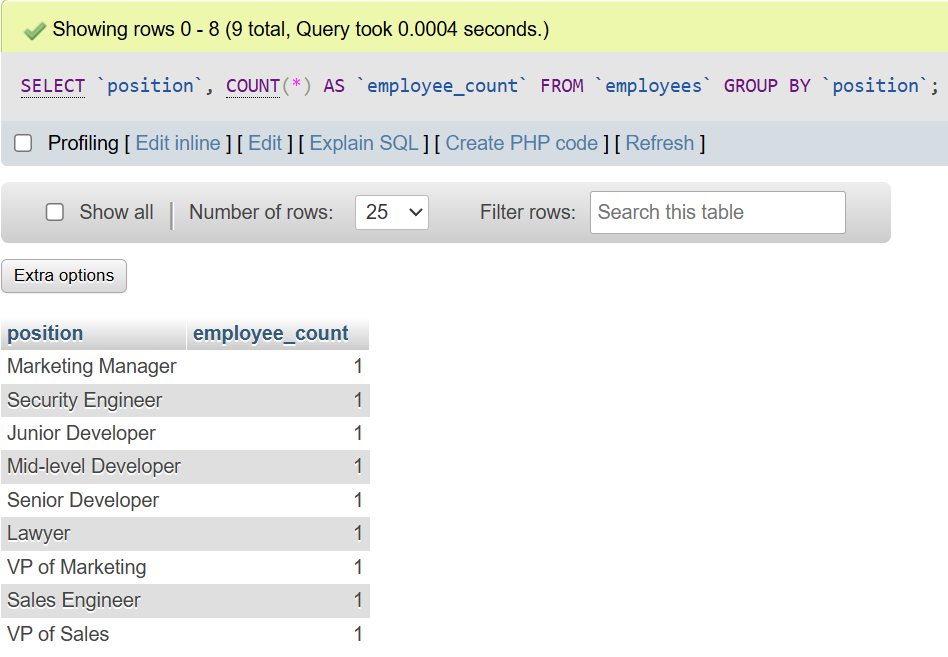948x657 pixels.
Task: Enable the Profiling checkbox
Action: [x=23, y=144]
